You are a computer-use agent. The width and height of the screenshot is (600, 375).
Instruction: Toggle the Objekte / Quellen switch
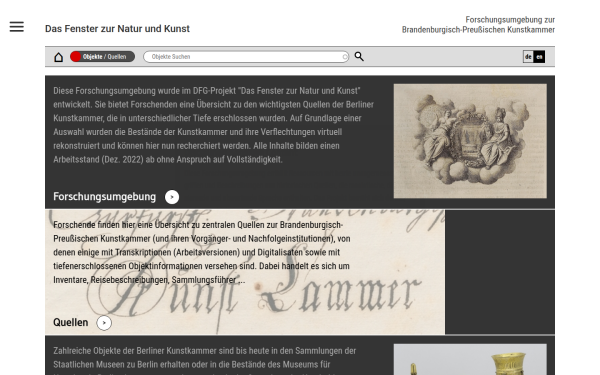(x=102, y=57)
